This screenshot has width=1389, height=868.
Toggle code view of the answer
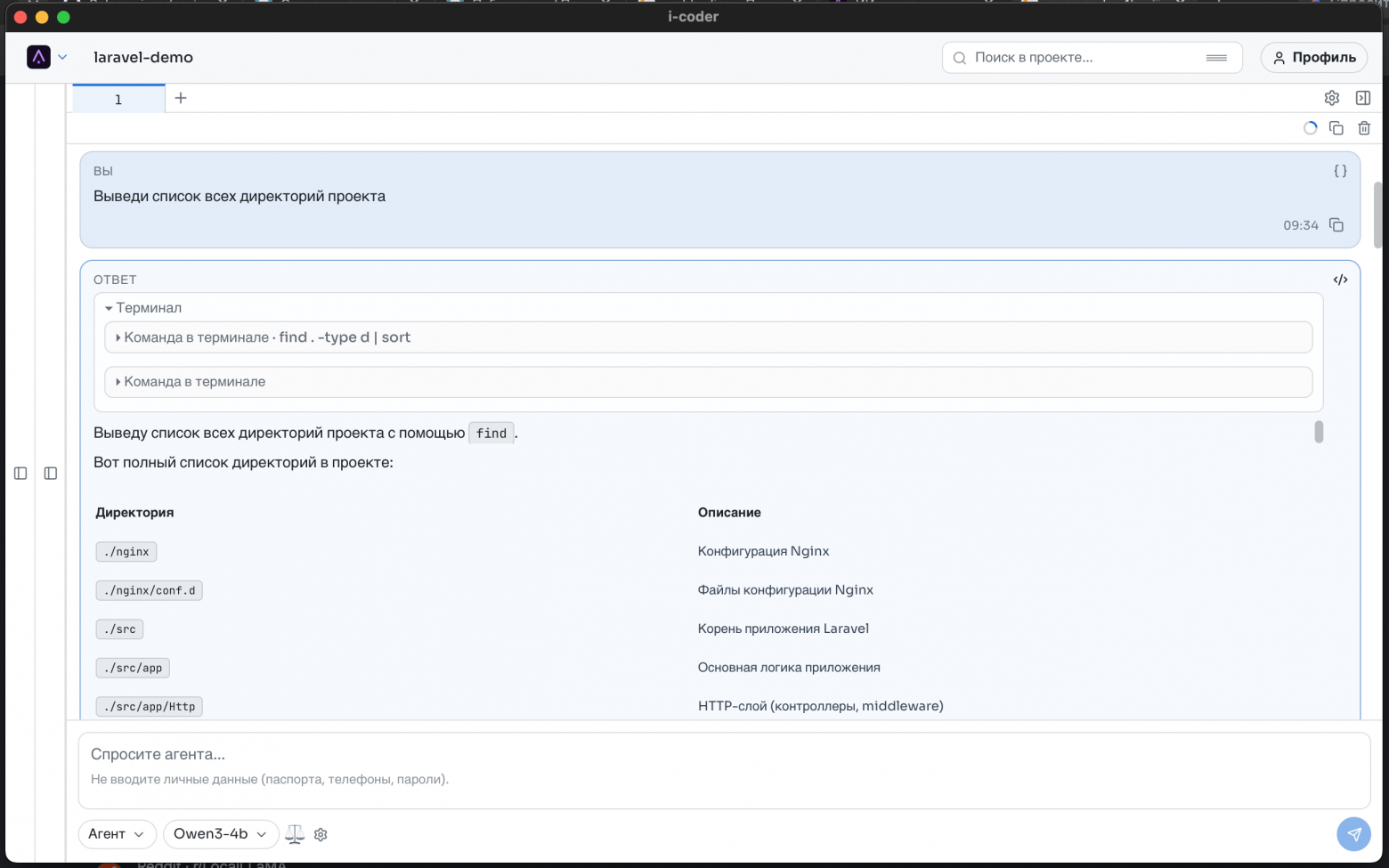(x=1340, y=280)
